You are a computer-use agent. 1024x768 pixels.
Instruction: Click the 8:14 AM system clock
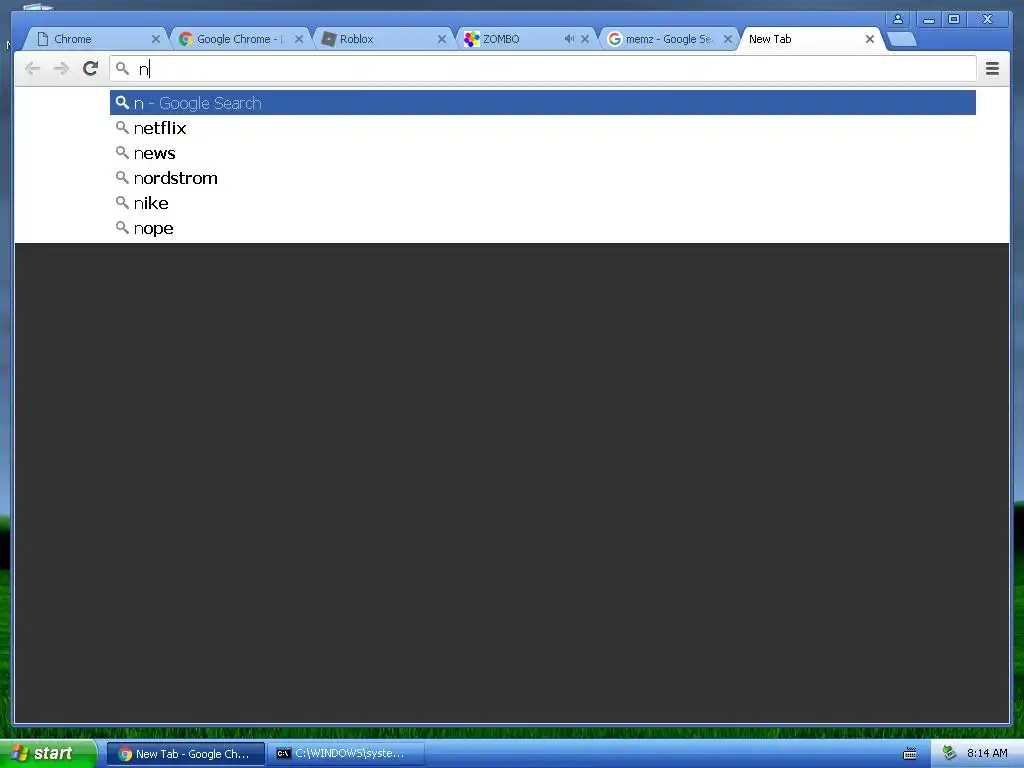click(x=987, y=754)
